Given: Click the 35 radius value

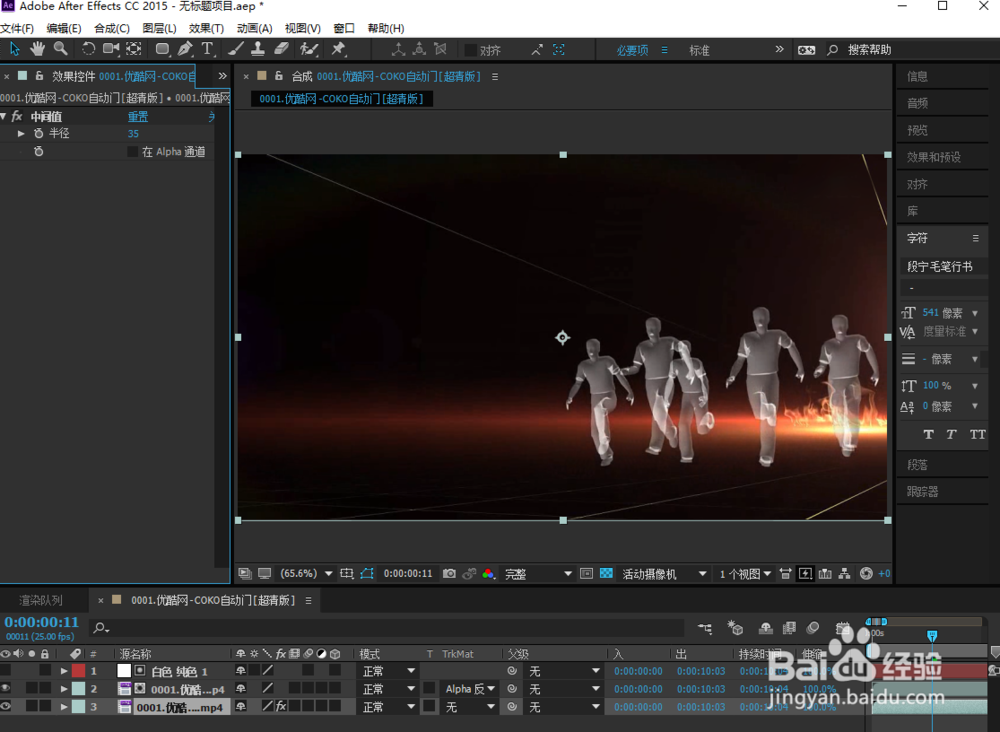Looking at the screenshot, I should [x=133, y=133].
